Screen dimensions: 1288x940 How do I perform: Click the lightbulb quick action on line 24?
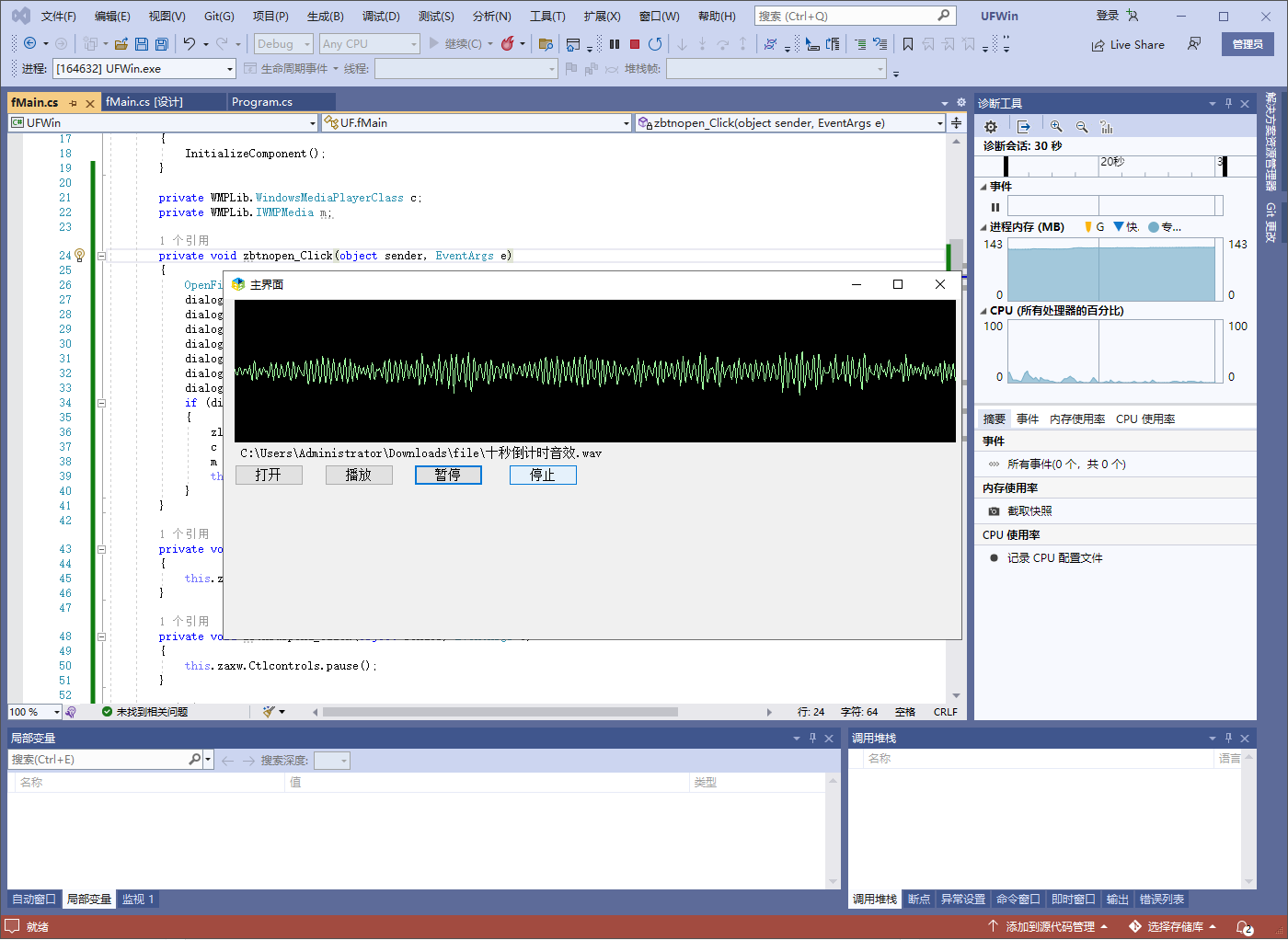click(x=80, y=256)
